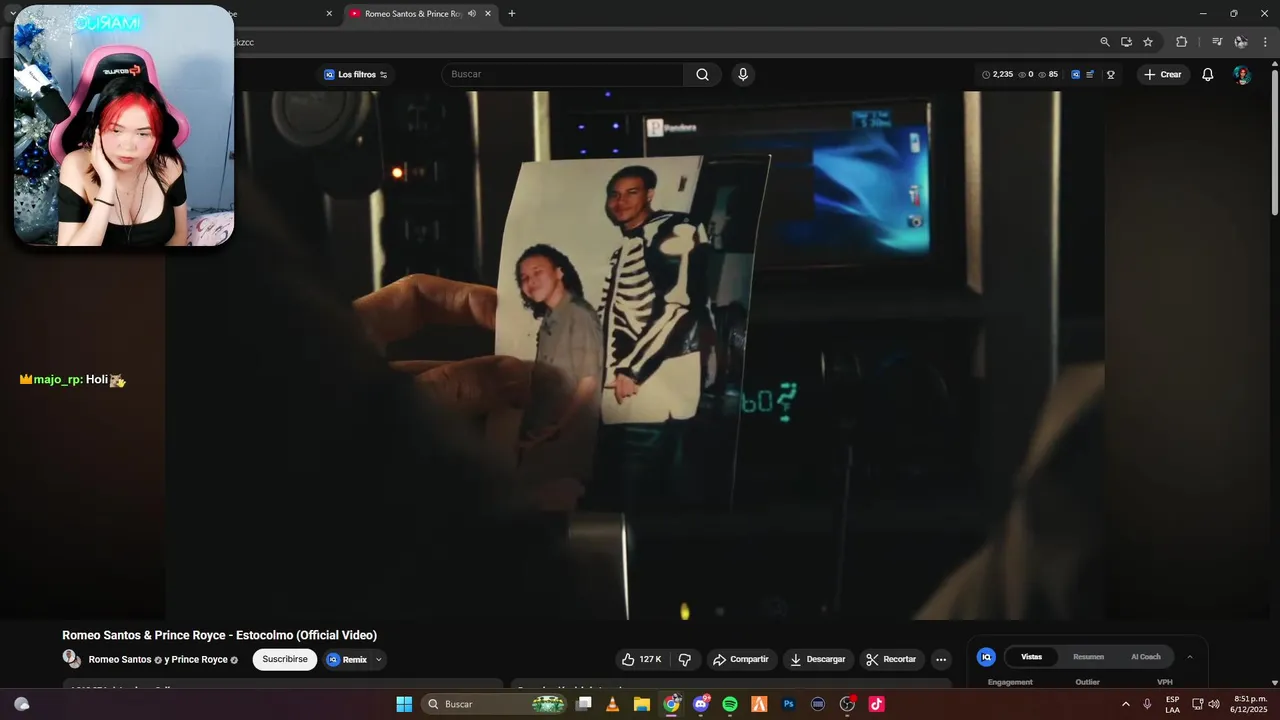
Task: Switch to Vistas tab in vidIQ panel
Action: pyautogui.click(x=1031, y=657)
